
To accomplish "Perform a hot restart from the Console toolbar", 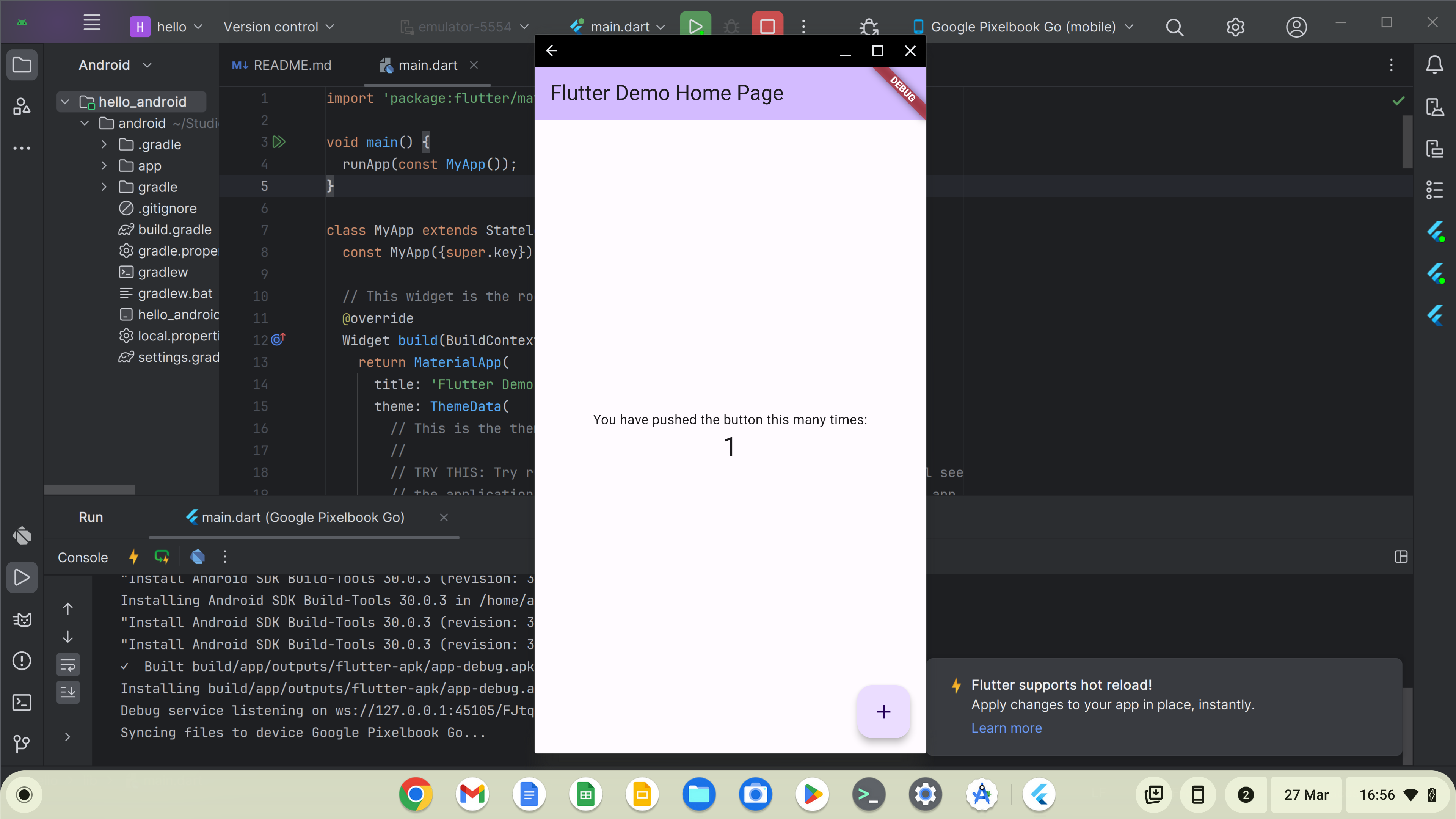I will (x=162, y=557).
